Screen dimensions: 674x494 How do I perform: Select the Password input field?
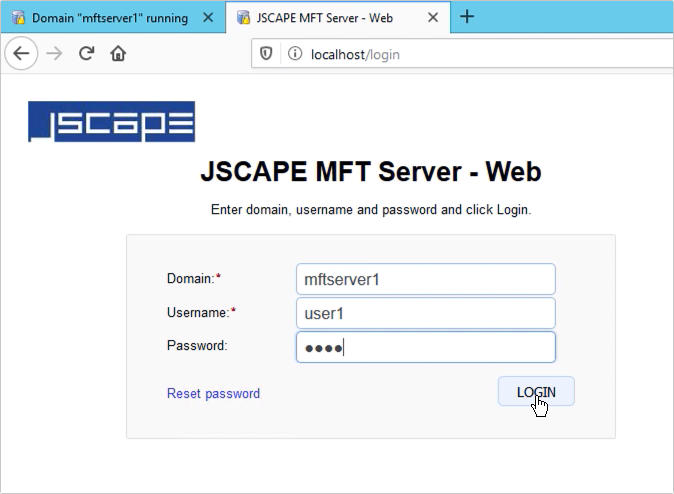click(425, 347)
